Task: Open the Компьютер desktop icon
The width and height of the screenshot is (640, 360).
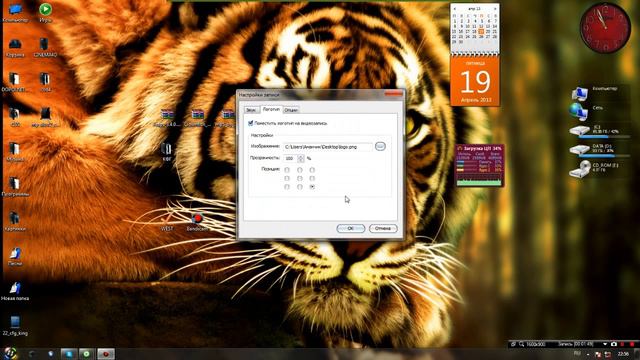Action: pyautogui.click(x=15, y=12)
